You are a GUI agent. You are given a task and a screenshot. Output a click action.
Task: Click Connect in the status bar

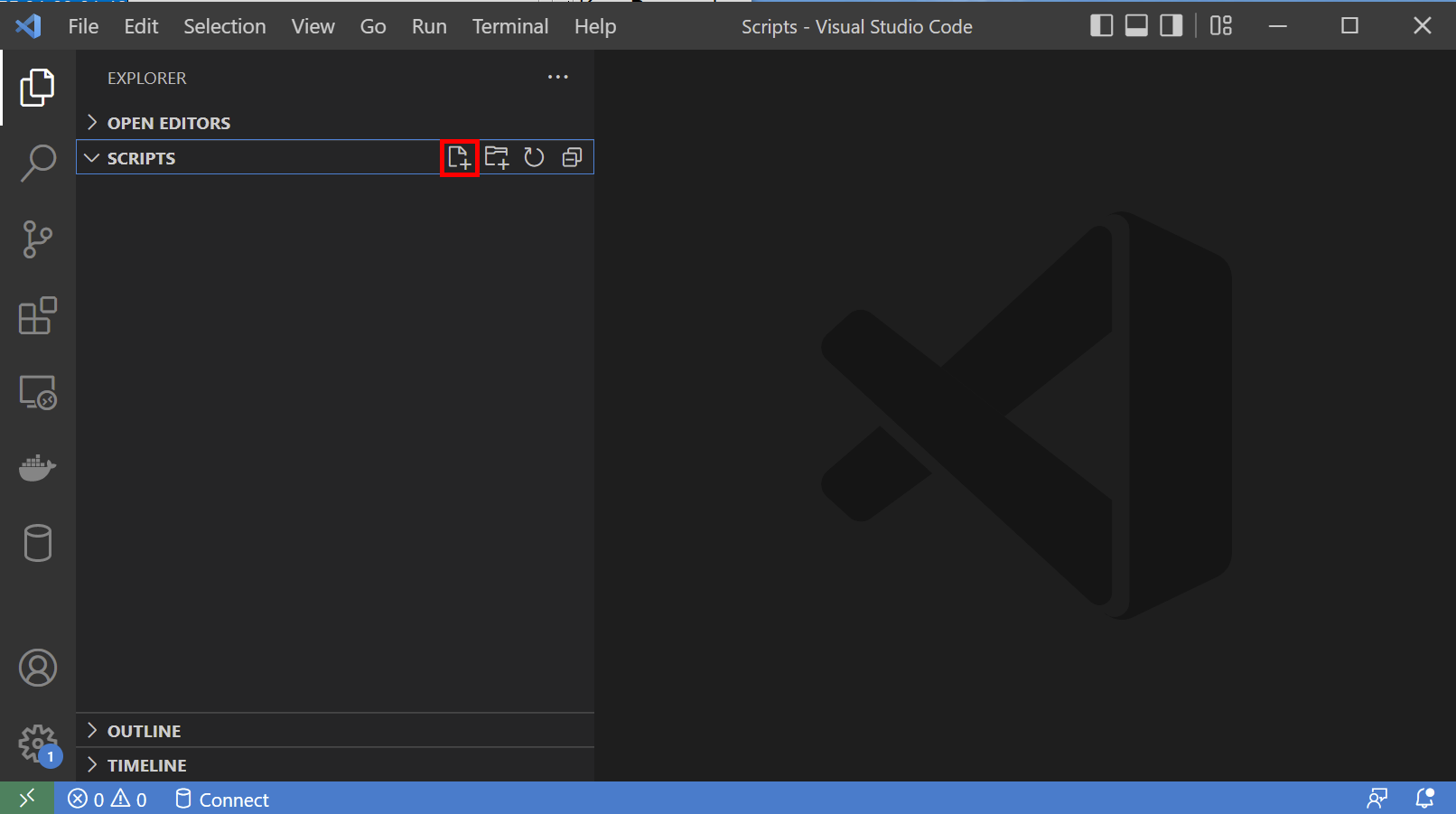point(222,800)
